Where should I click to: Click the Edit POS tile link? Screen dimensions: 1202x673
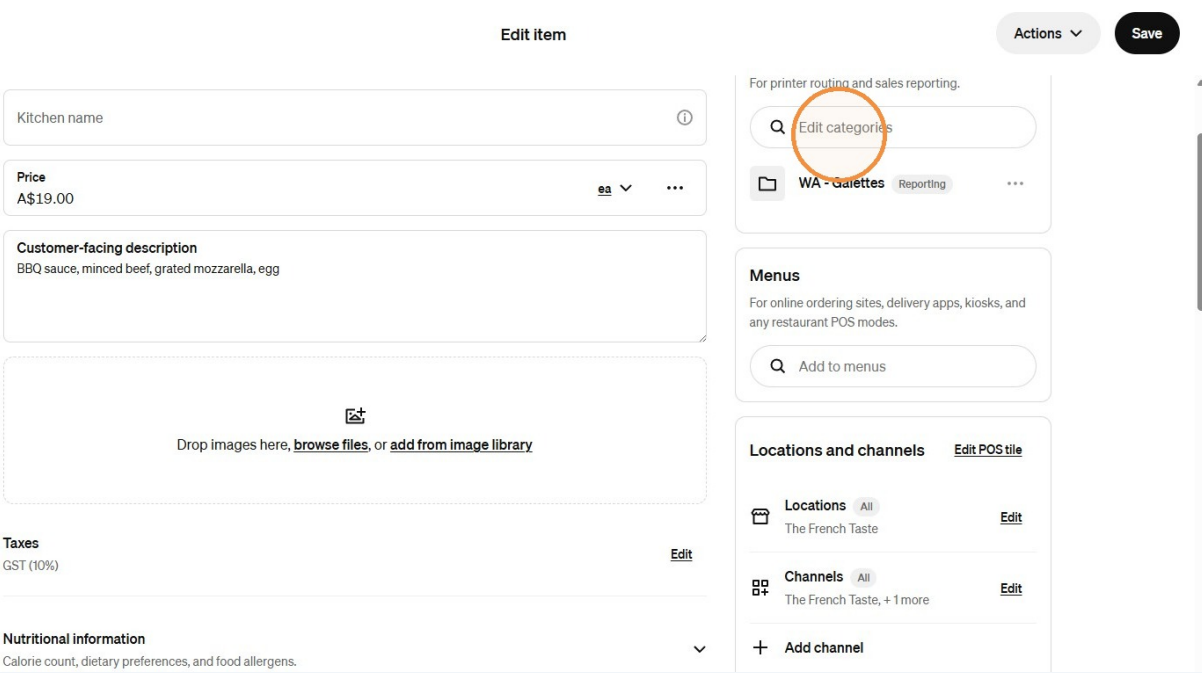coord(988,450)
